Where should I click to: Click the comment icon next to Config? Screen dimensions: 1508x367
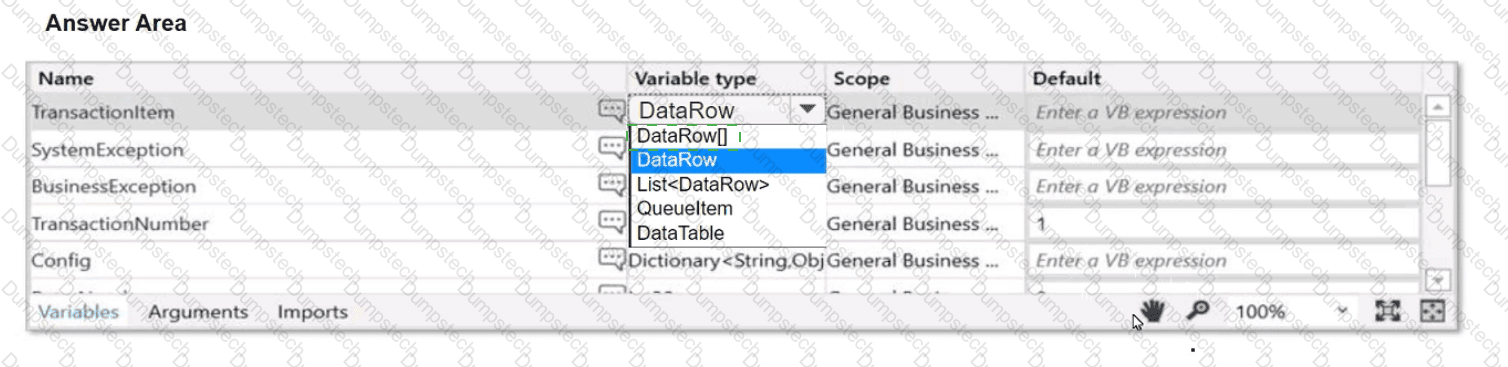click(611, 259)
